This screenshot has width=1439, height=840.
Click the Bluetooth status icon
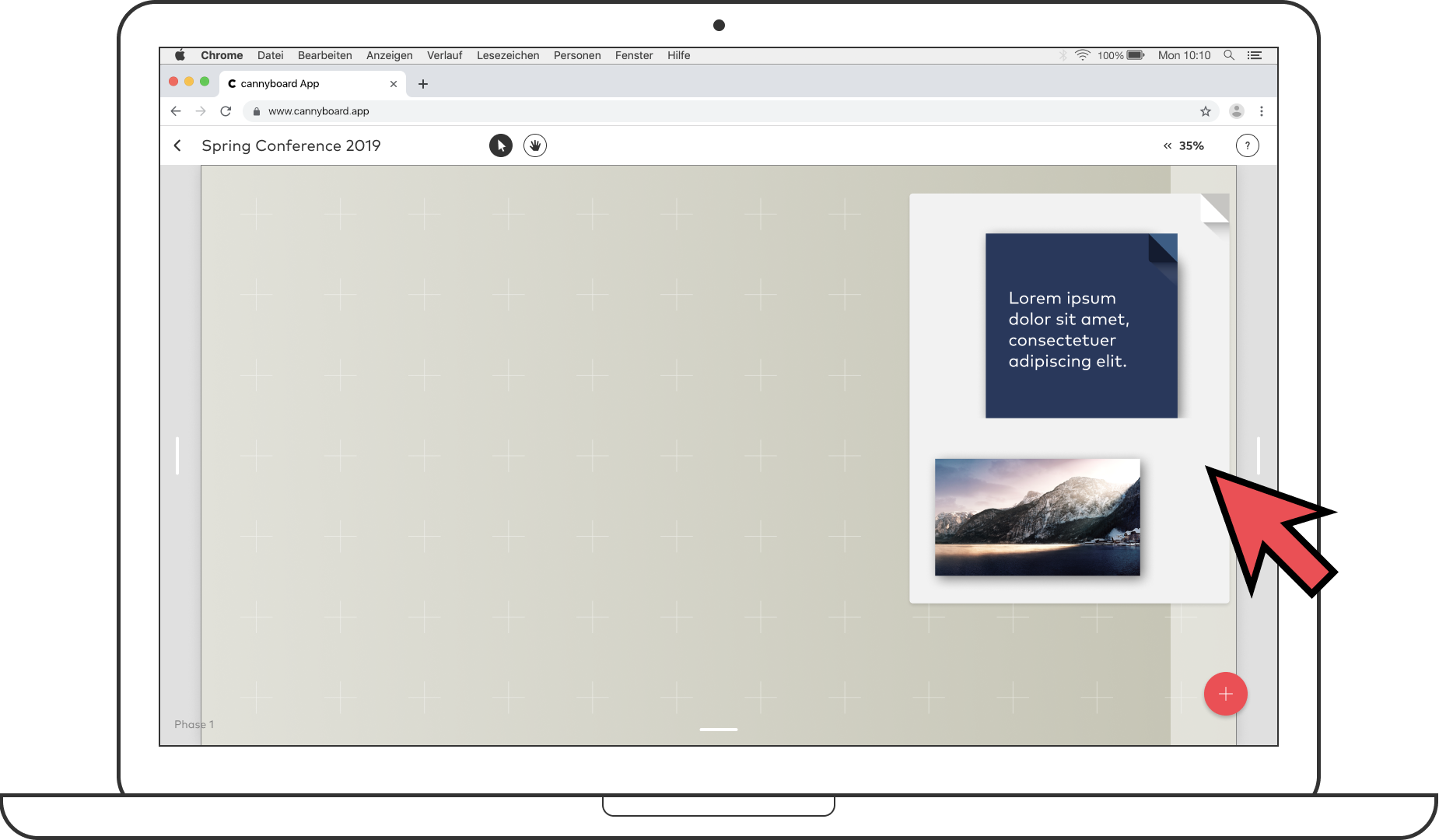tap(1063, 55)
